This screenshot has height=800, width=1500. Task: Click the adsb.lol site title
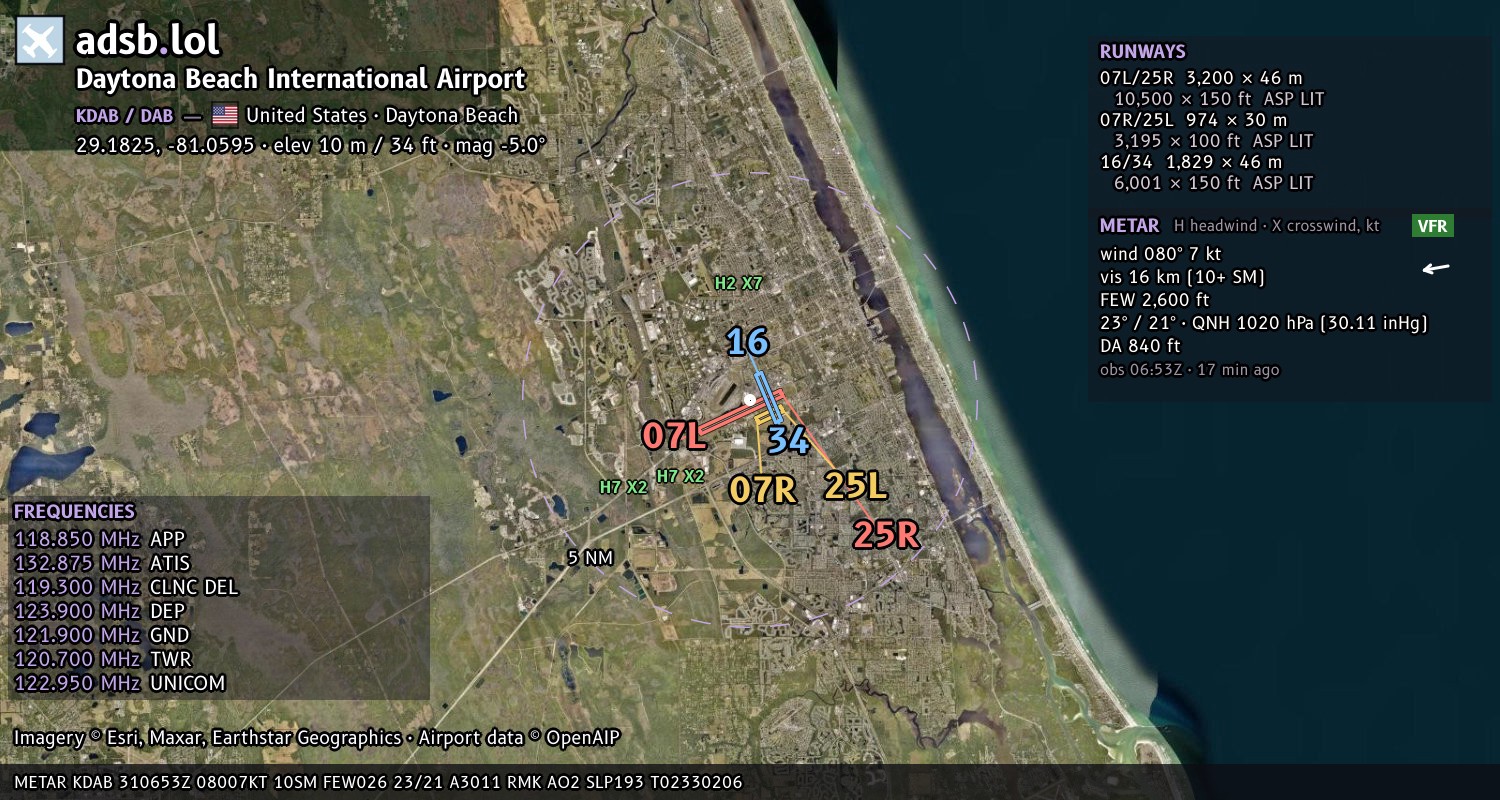148,41
